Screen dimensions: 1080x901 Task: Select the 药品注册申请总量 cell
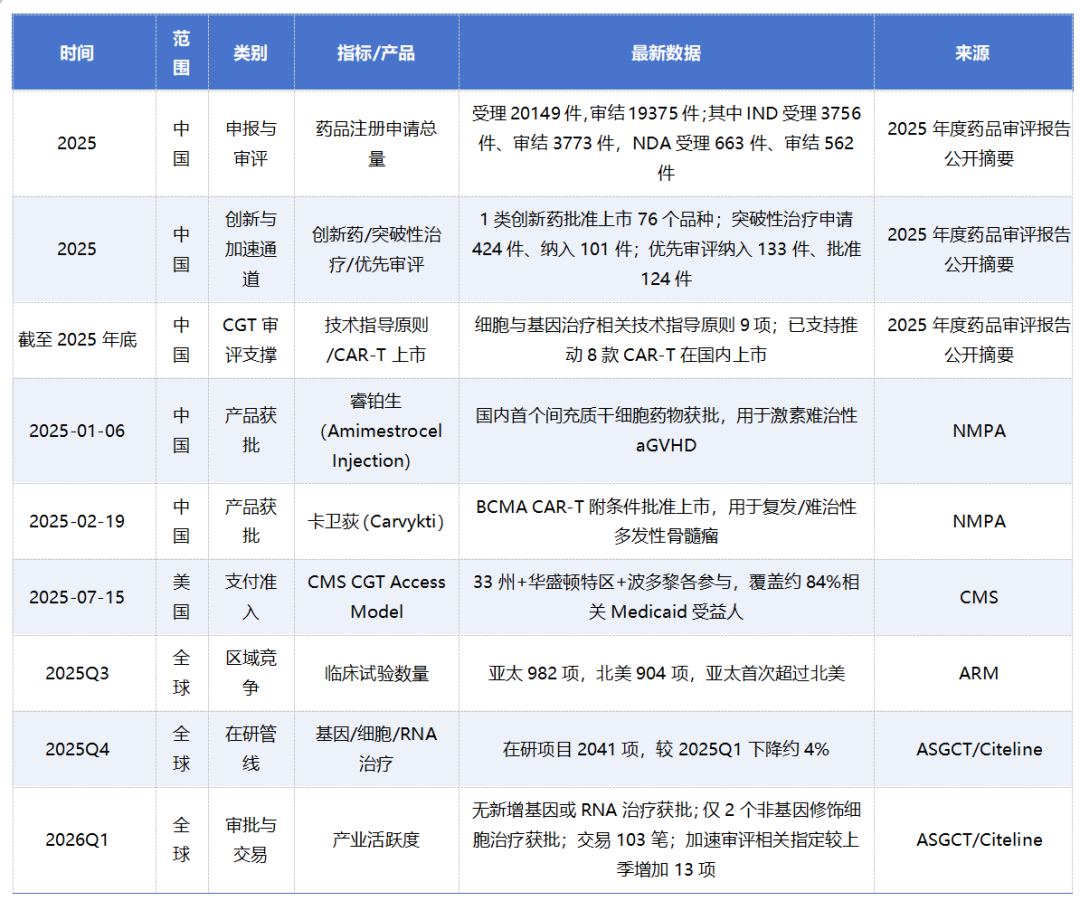tap(376, 143)
